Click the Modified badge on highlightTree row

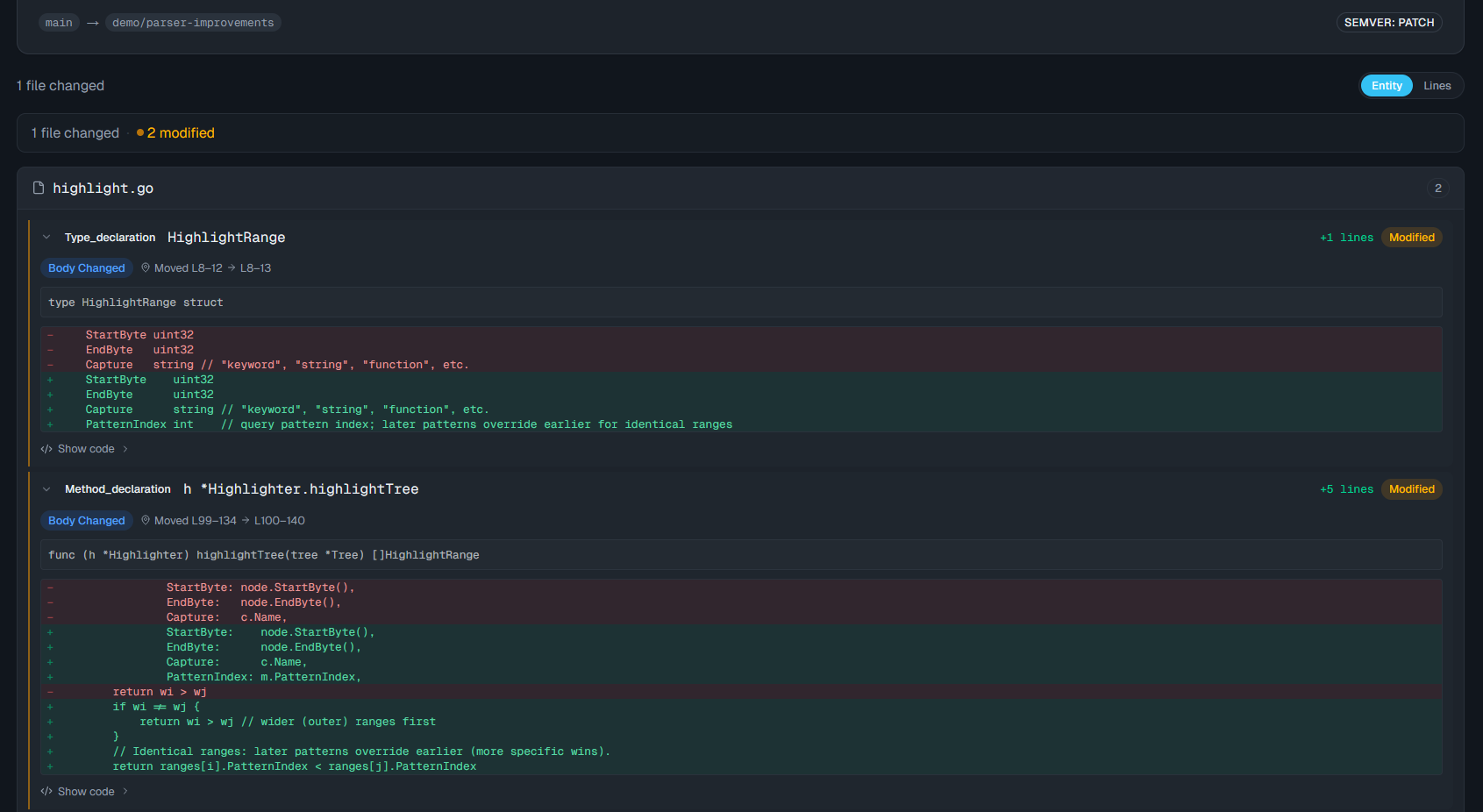1412,489
